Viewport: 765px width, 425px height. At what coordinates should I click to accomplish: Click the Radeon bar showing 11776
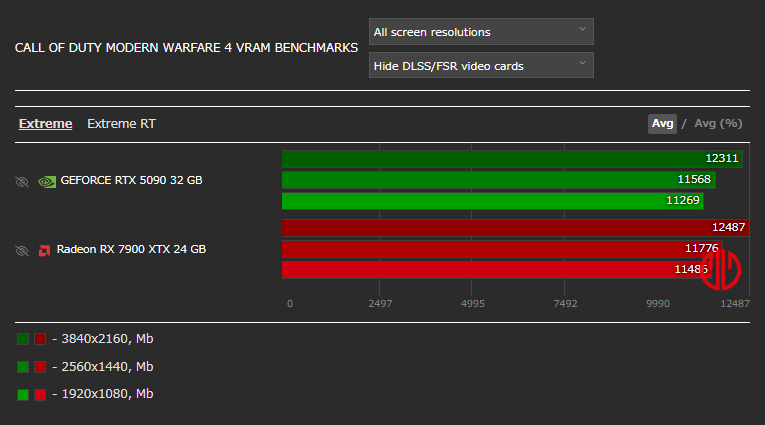502,249
